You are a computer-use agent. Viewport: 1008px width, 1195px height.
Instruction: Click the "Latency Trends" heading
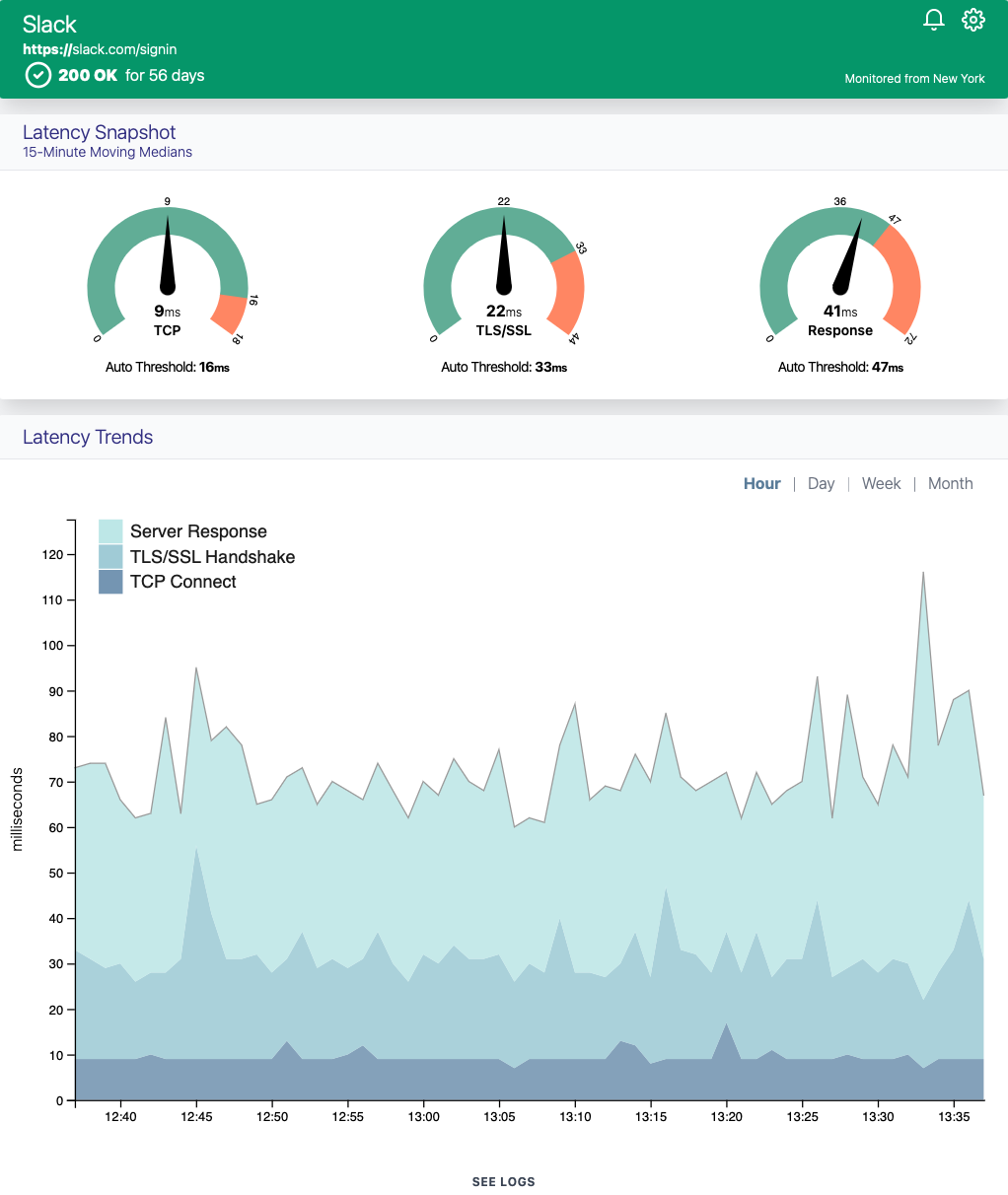click(x=88, y=437)
